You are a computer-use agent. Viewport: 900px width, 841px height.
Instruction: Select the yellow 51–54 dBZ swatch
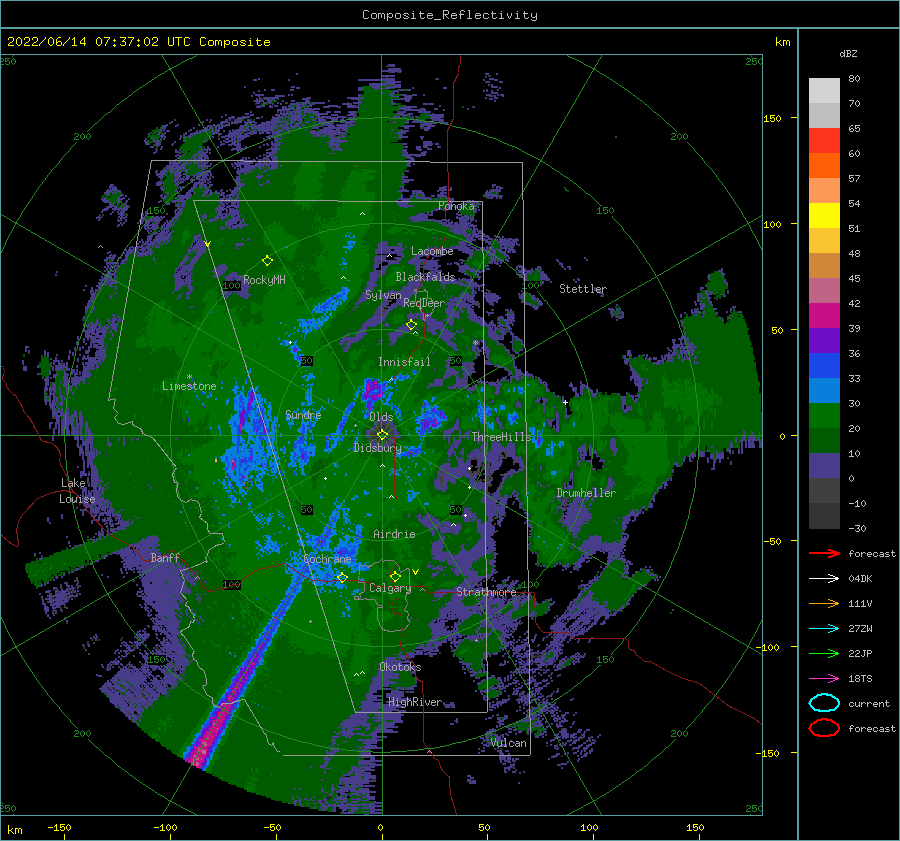pos(824,216)
